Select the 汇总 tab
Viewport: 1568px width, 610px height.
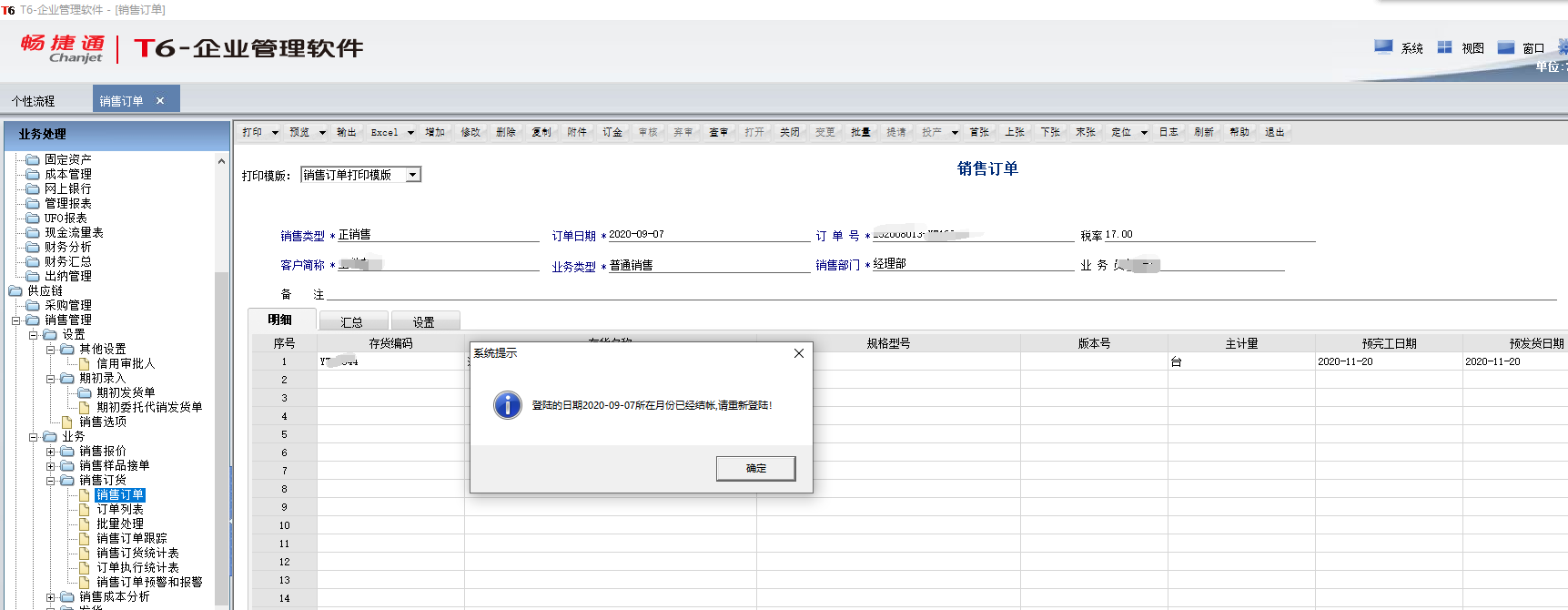352,321
